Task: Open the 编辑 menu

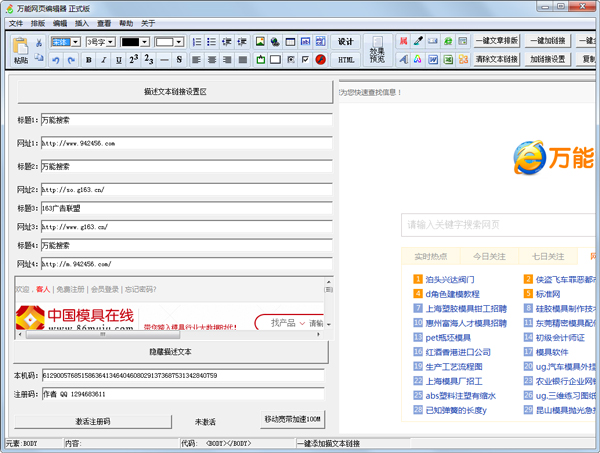Action: (60, 24)
